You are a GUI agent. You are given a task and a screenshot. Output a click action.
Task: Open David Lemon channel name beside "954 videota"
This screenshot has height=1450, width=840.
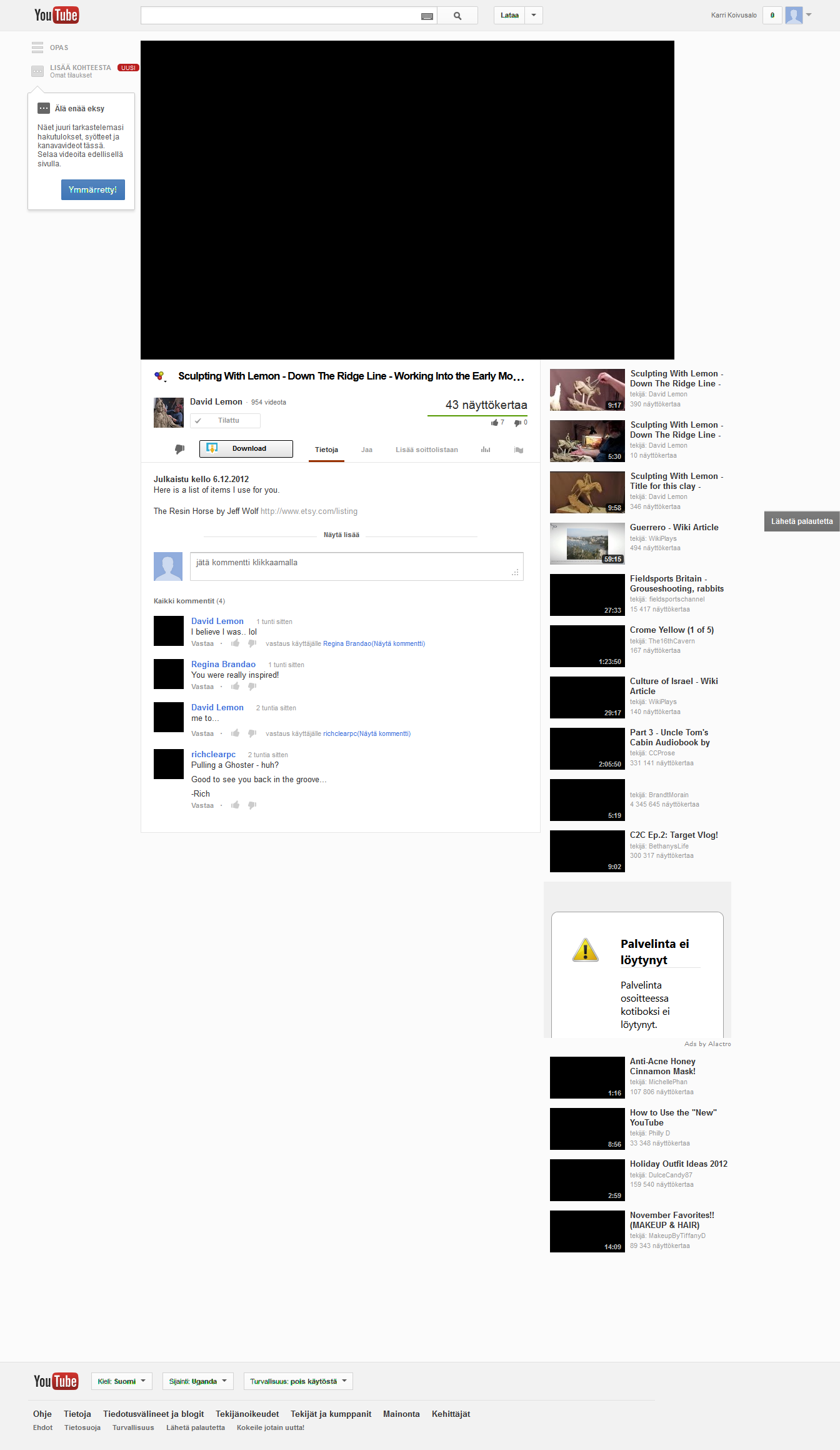click(216, 402)
